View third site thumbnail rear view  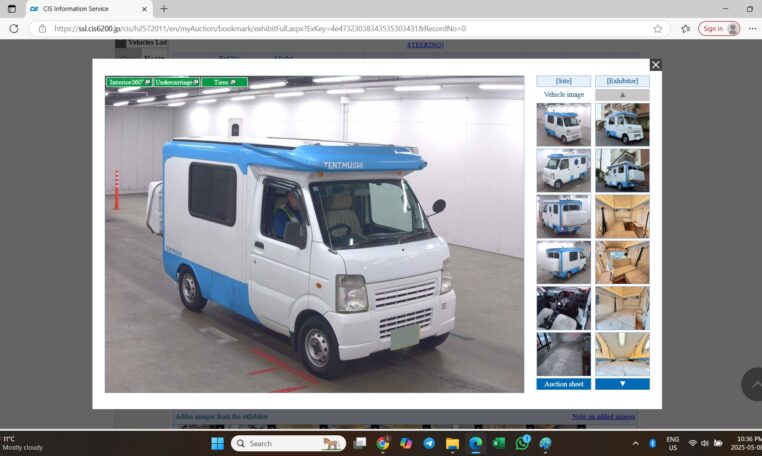(x=564, y=216)
